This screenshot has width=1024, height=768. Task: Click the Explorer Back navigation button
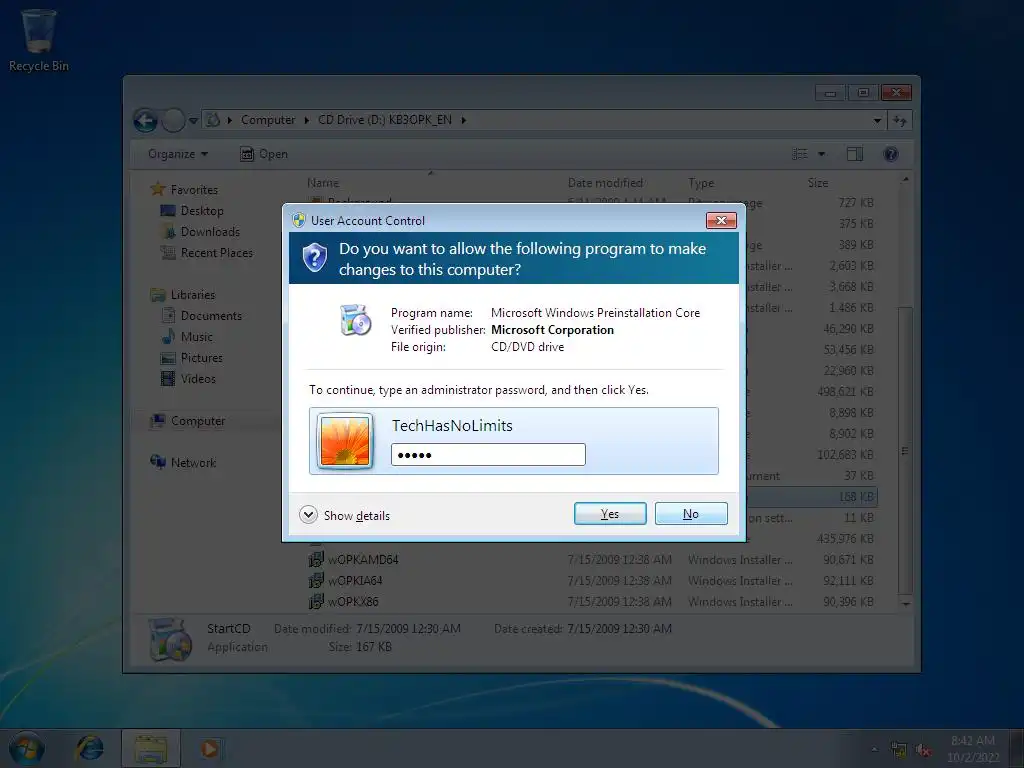tap(146, 120)
